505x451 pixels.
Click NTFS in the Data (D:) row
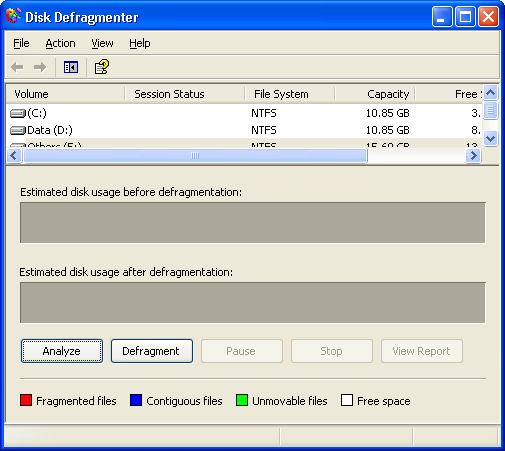264,130
